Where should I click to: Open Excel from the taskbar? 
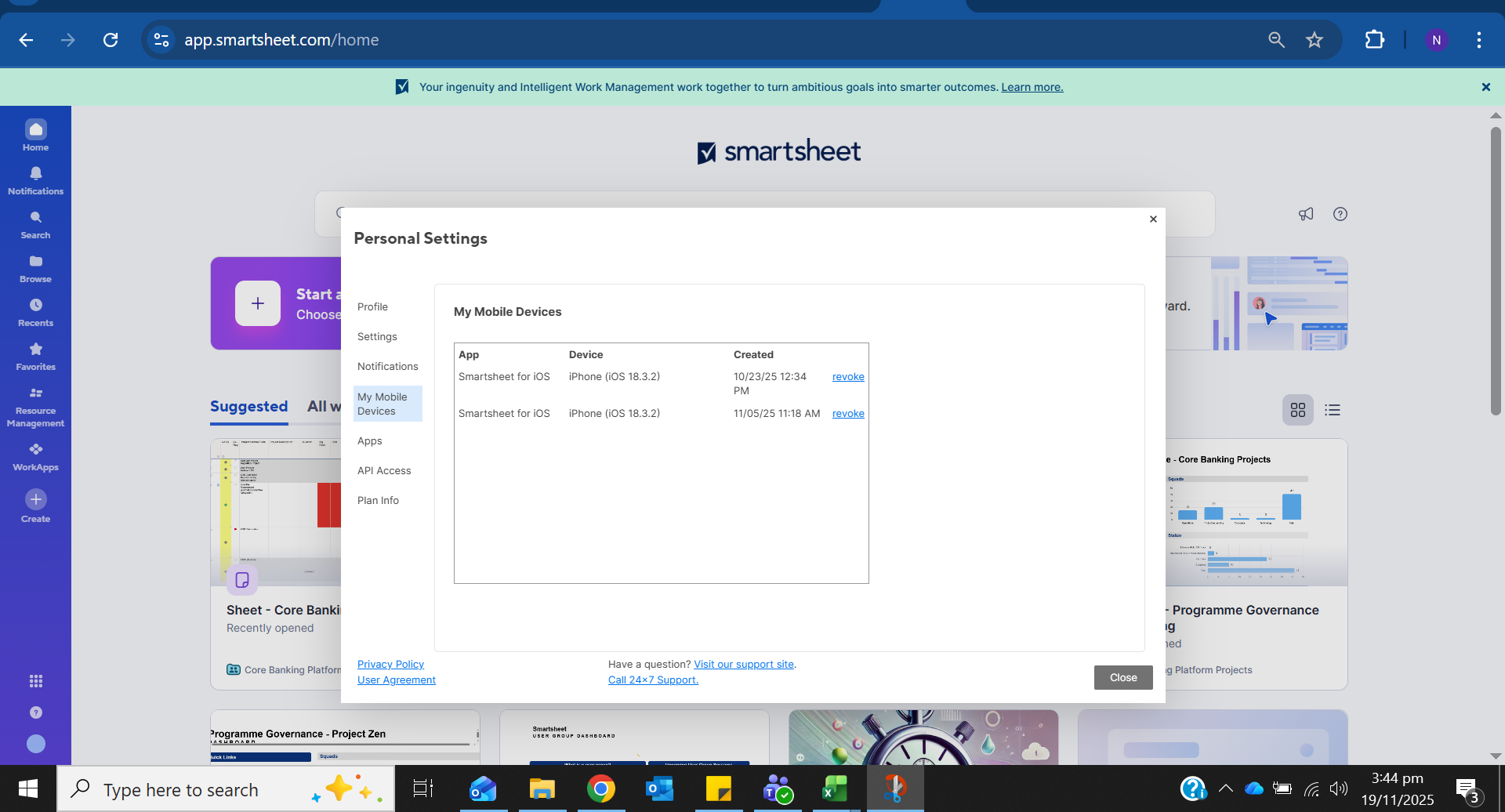tap(836, 789)
